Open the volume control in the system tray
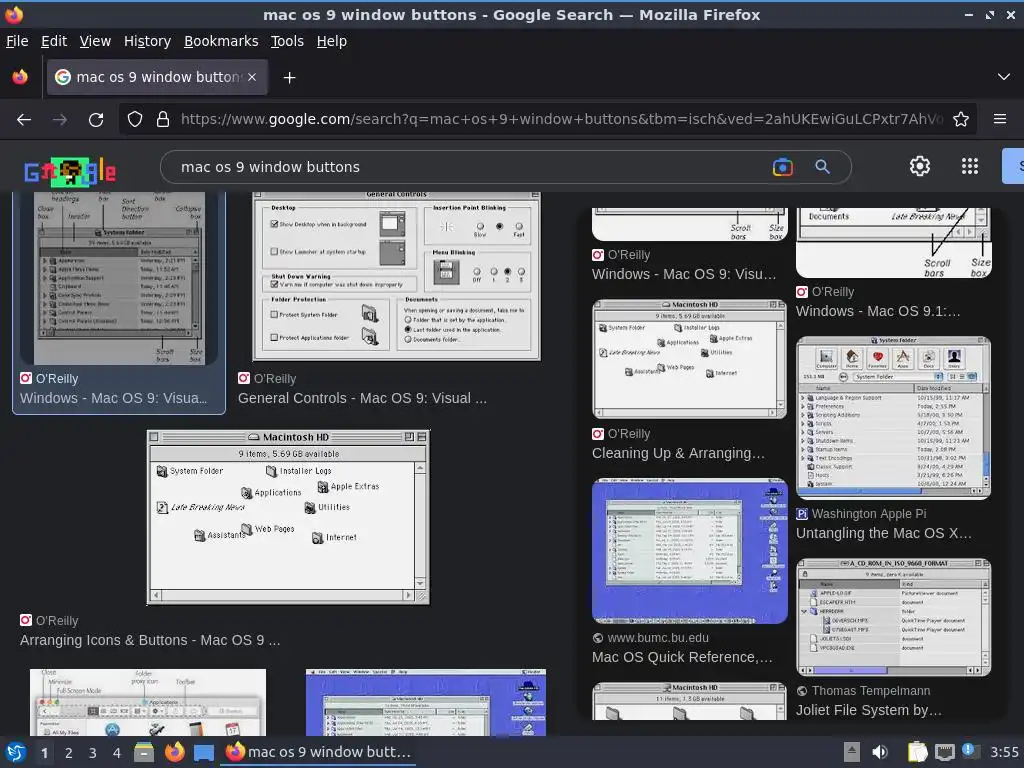1024x768 pixels. (880, 752)
